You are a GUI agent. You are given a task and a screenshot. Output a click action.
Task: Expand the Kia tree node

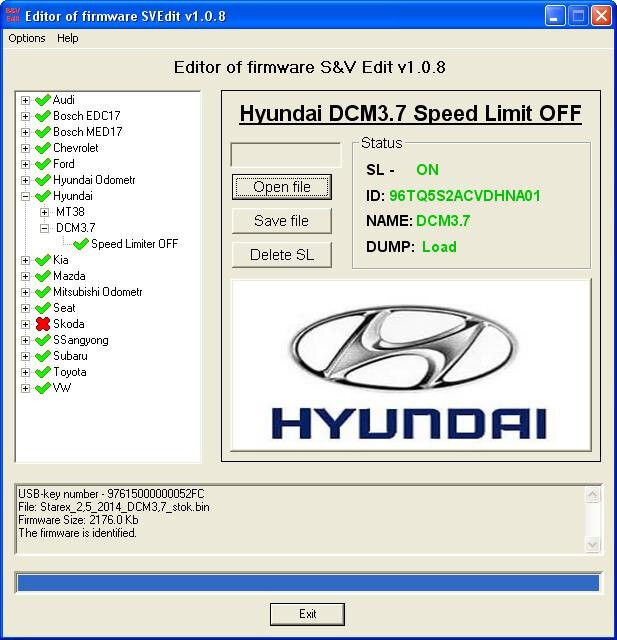coord(25,260)
